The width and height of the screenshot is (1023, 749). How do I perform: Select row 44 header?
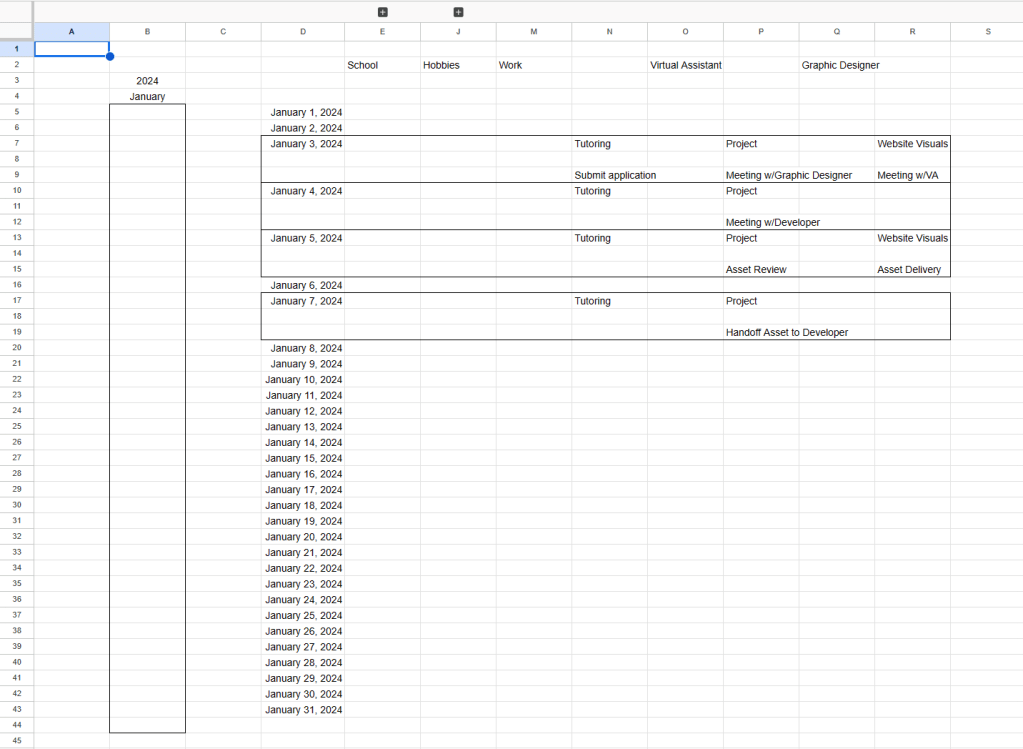(x=17, y=725)
